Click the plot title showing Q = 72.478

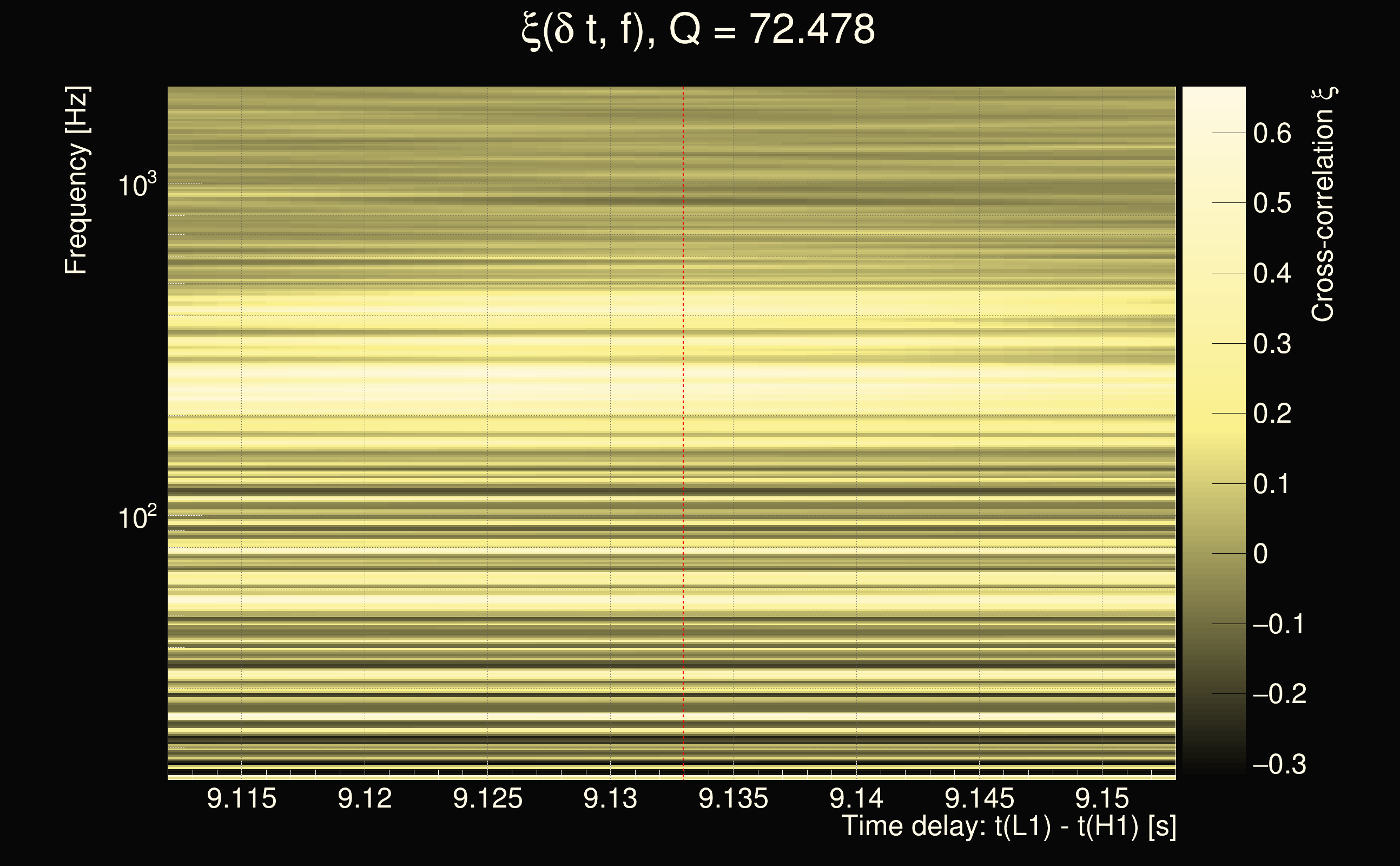point(698,30)
